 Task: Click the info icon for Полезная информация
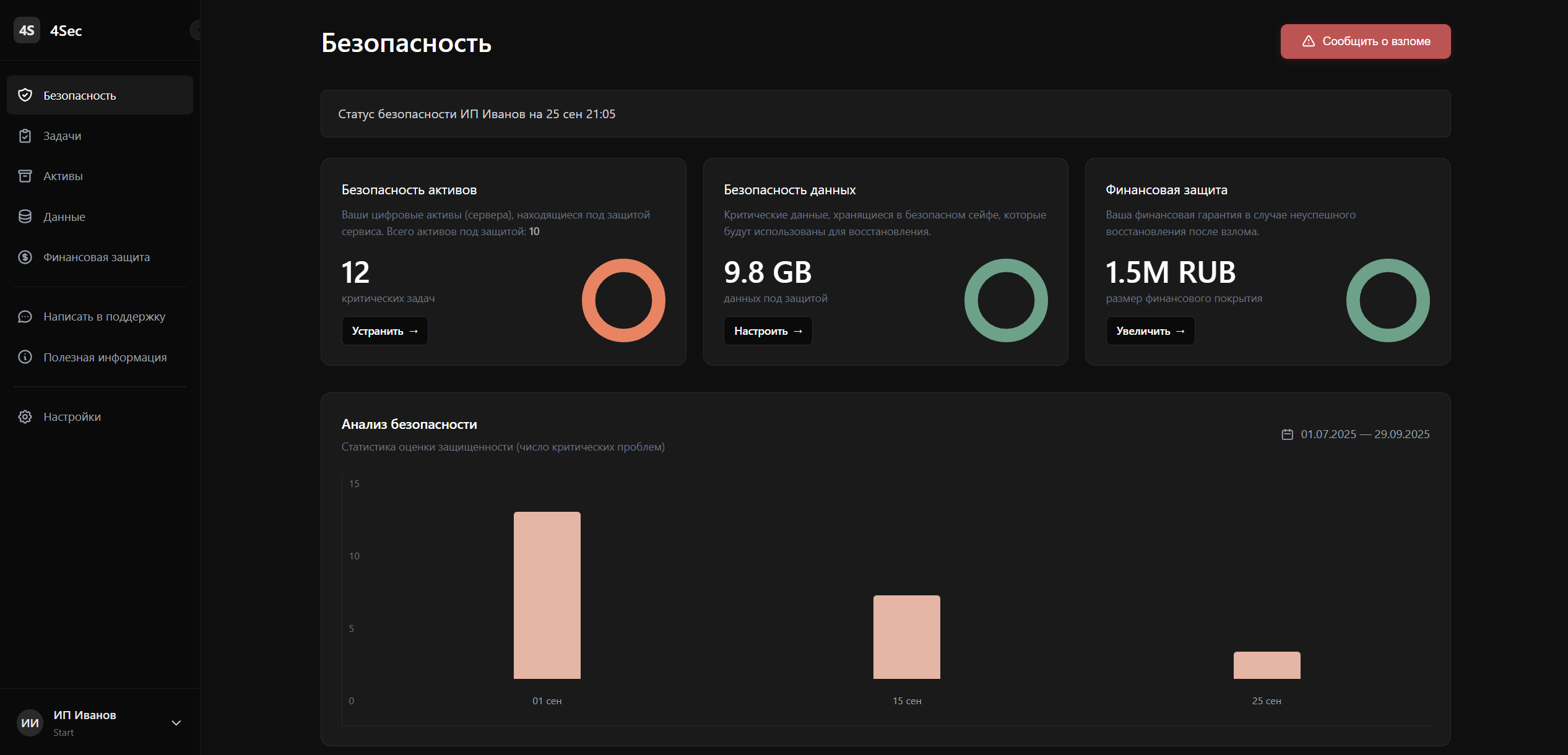(x=25, y=357)
